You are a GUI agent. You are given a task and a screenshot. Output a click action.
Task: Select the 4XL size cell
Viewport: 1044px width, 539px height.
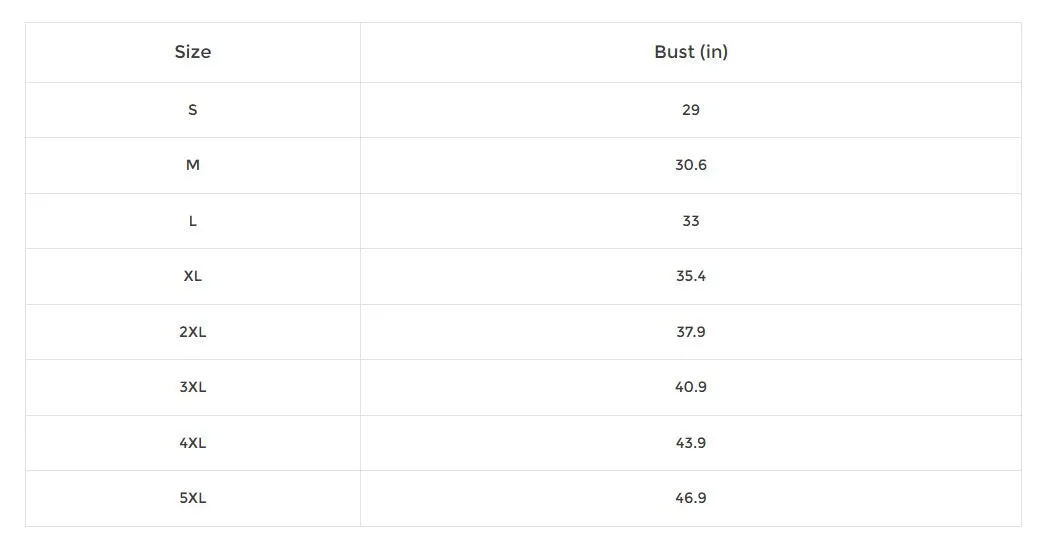193,443
